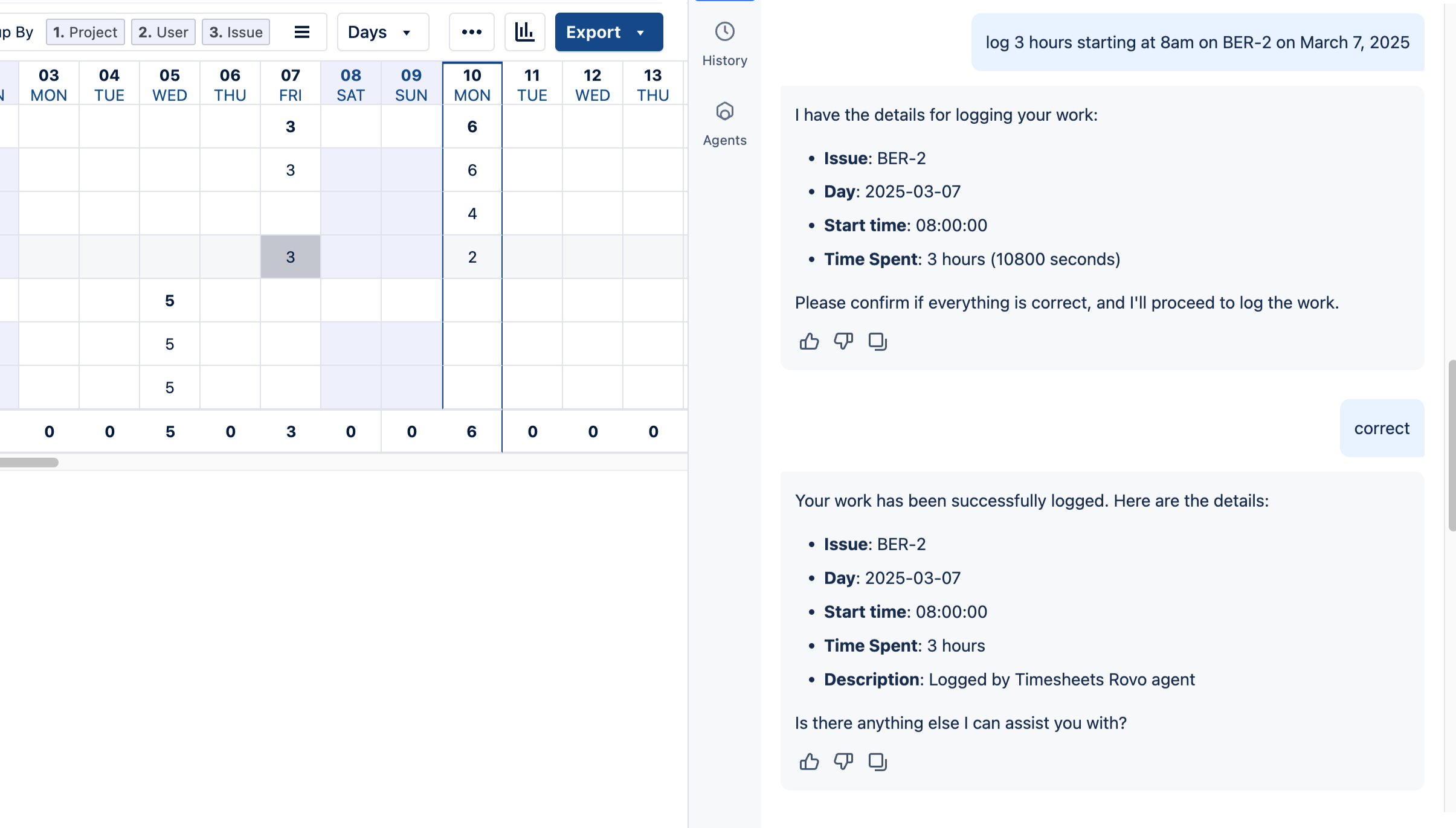Click the horizontal scrollbar under the timesheet
1456x828 pixels.
(x=29, y=463)
